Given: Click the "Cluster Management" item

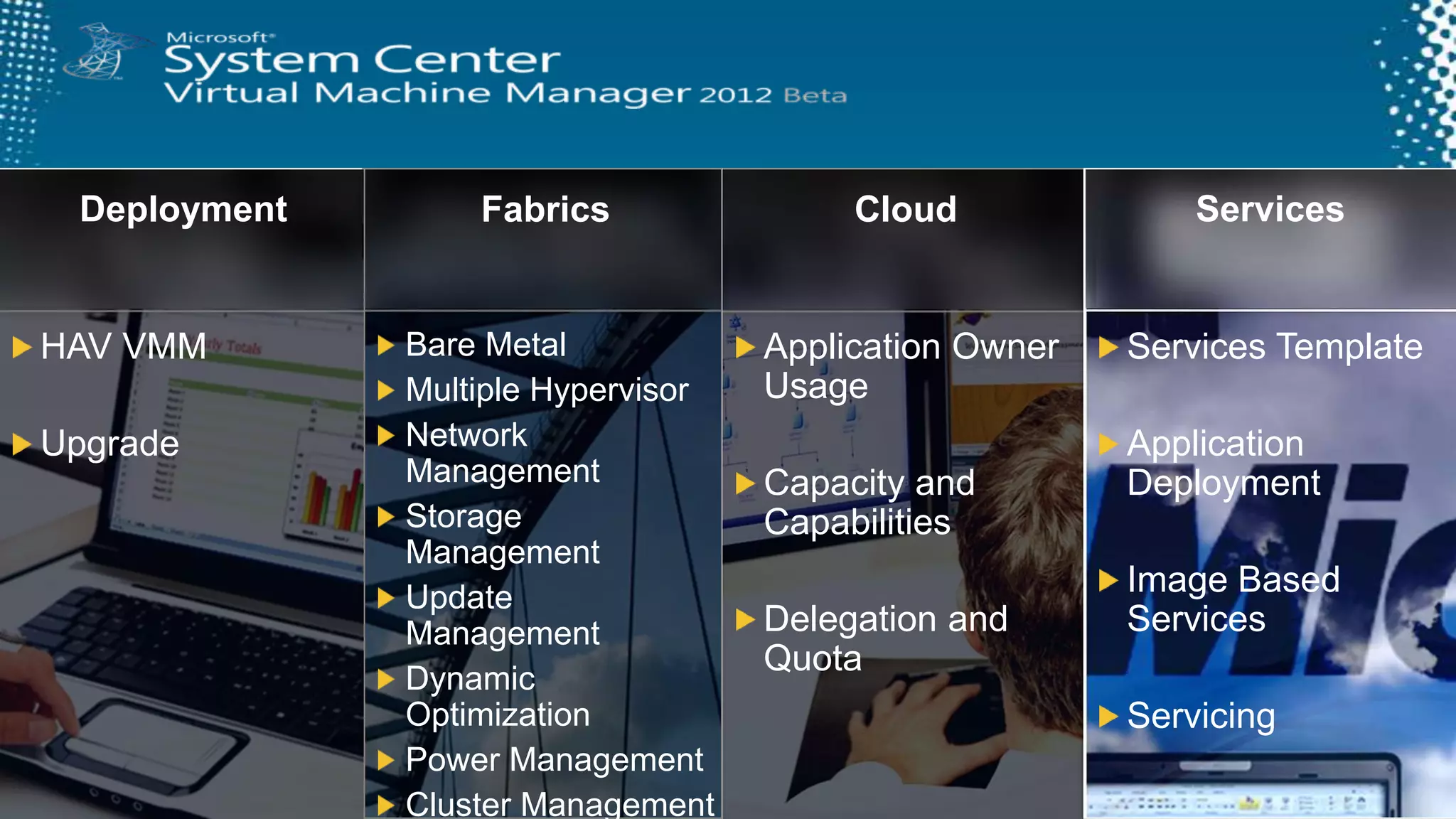Looking at the screenshot, I should coord(560,804).
